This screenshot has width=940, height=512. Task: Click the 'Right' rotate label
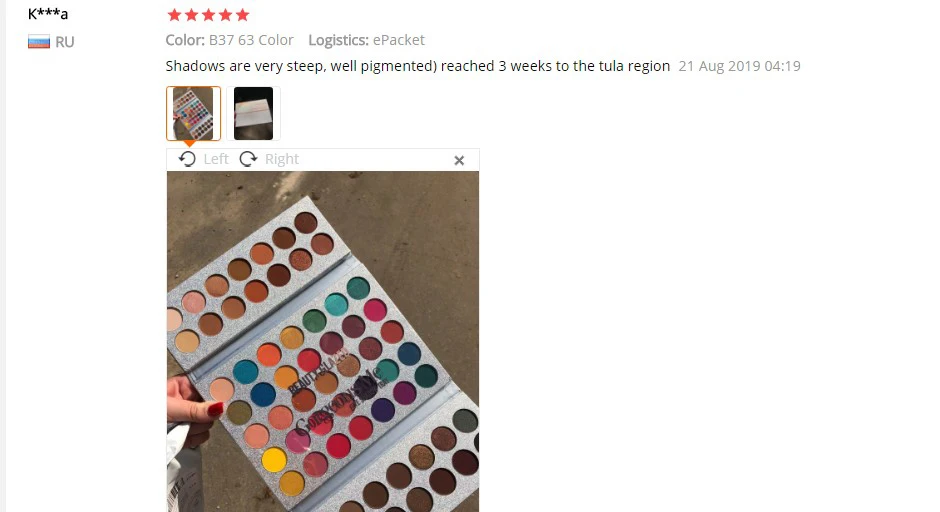tap(282, 159)
